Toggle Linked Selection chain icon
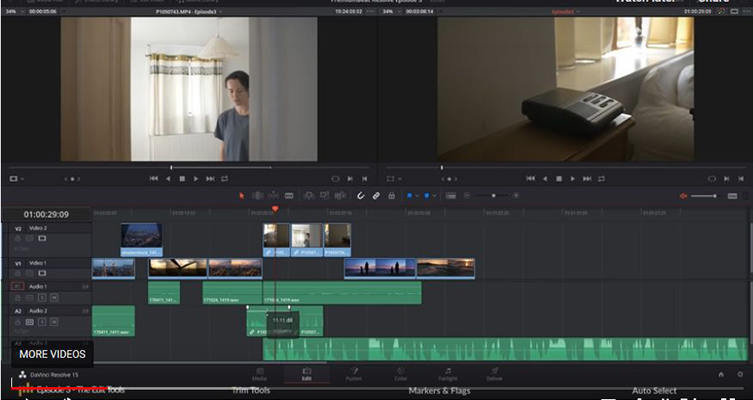The width and height of the screenshot is (753, 400). [x=376, y=195]
